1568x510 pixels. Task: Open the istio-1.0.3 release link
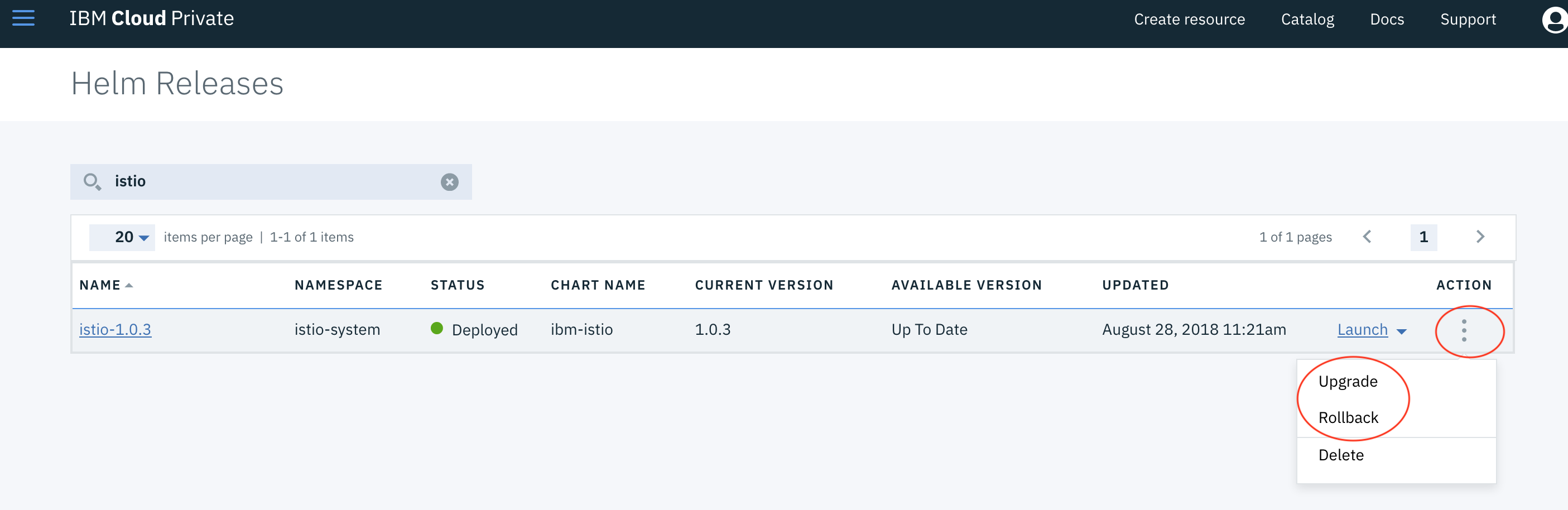[x=115, y=330]
